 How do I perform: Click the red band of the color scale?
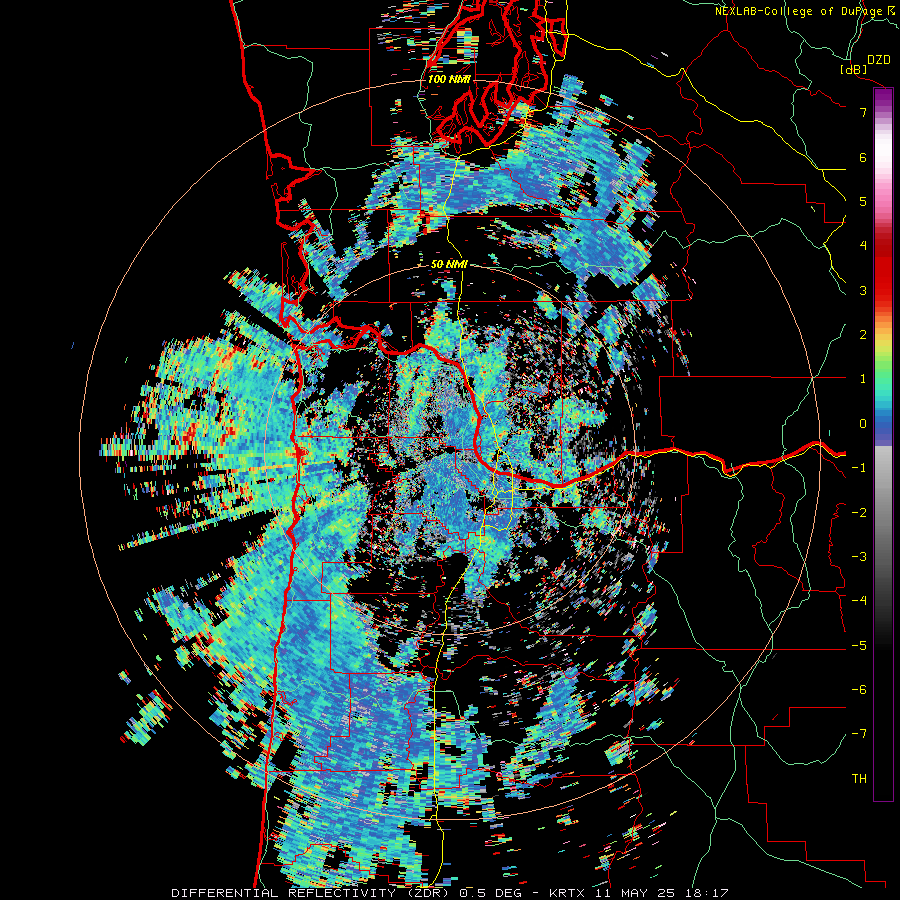[883, 270]
